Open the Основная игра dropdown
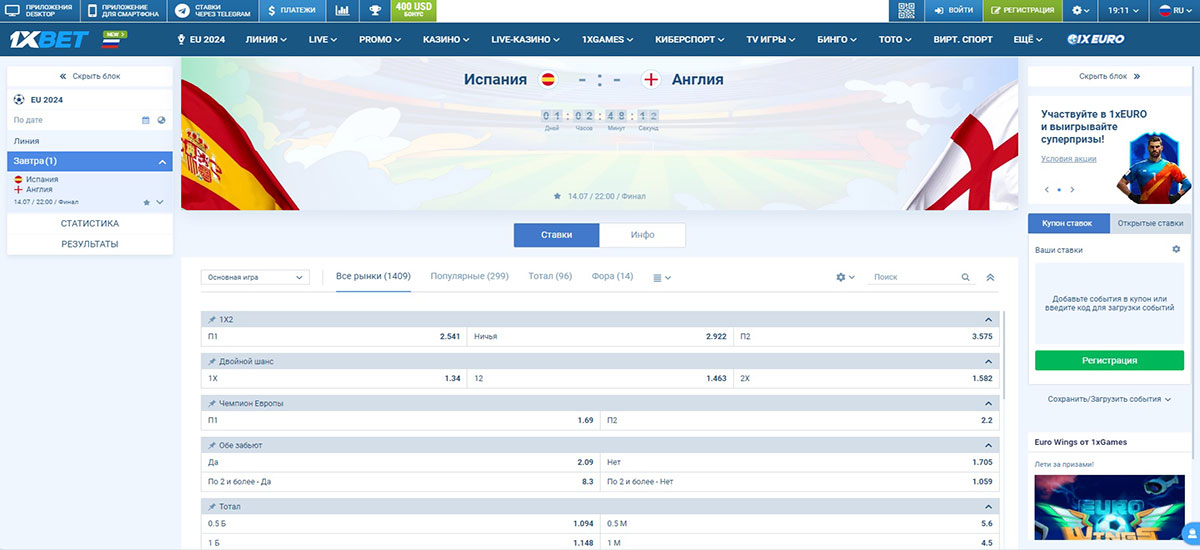The width and height of the screenshot is (1200, 550). tap(255, 277)
